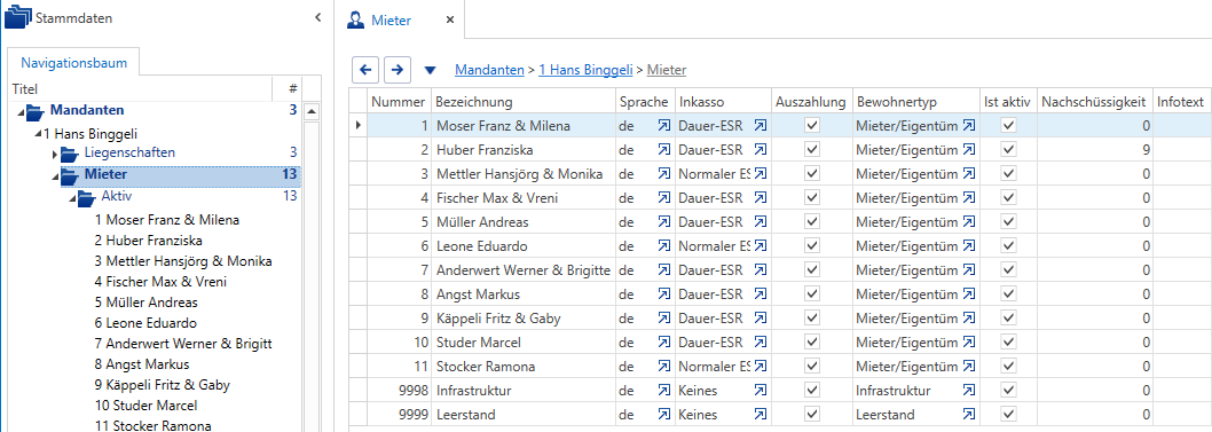Viewport: 1212px width, 432px height.
Task: Open Sprache link icon for Studer Marcel
Action: coord(664,342)
